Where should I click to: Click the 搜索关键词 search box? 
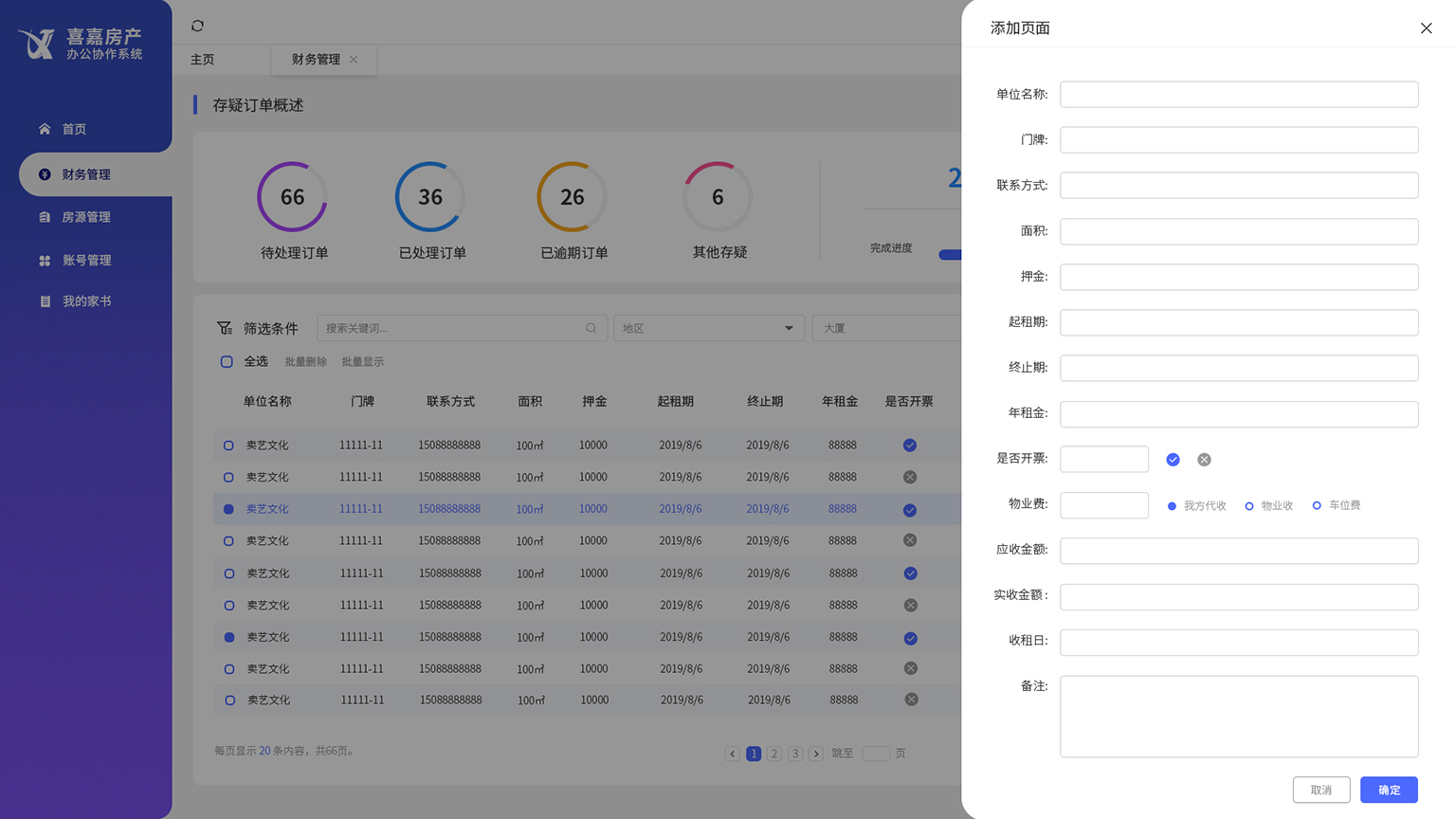tap(462, 328)
